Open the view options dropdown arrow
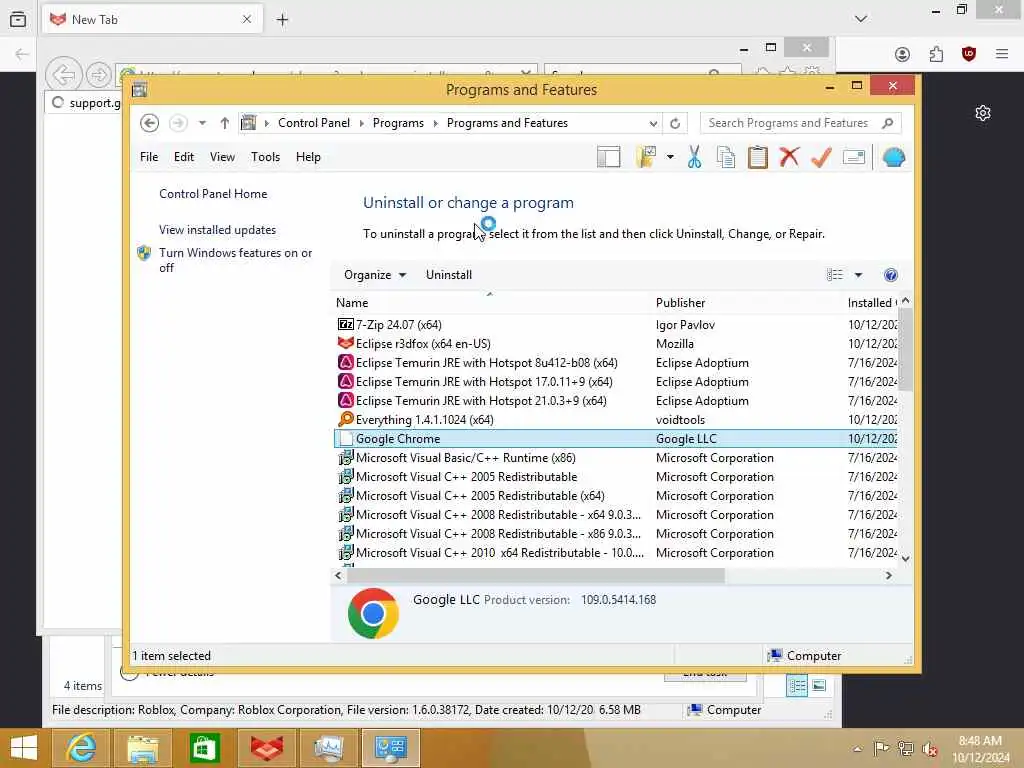 click(858, 275)
